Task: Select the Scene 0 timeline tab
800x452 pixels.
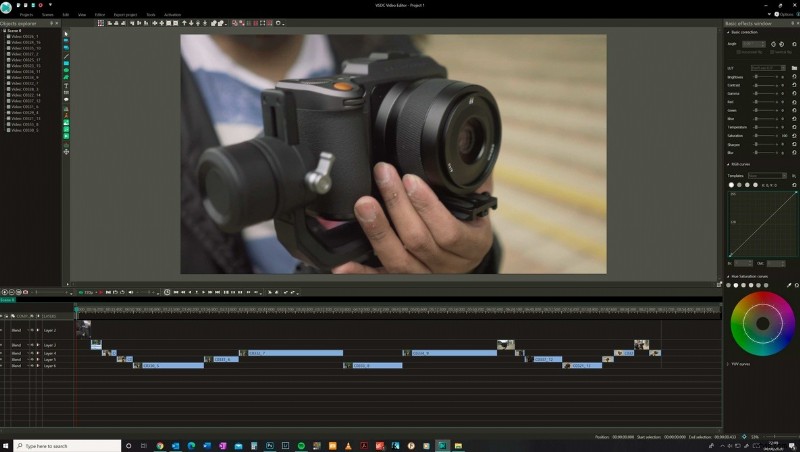Action: pos(8,300)
